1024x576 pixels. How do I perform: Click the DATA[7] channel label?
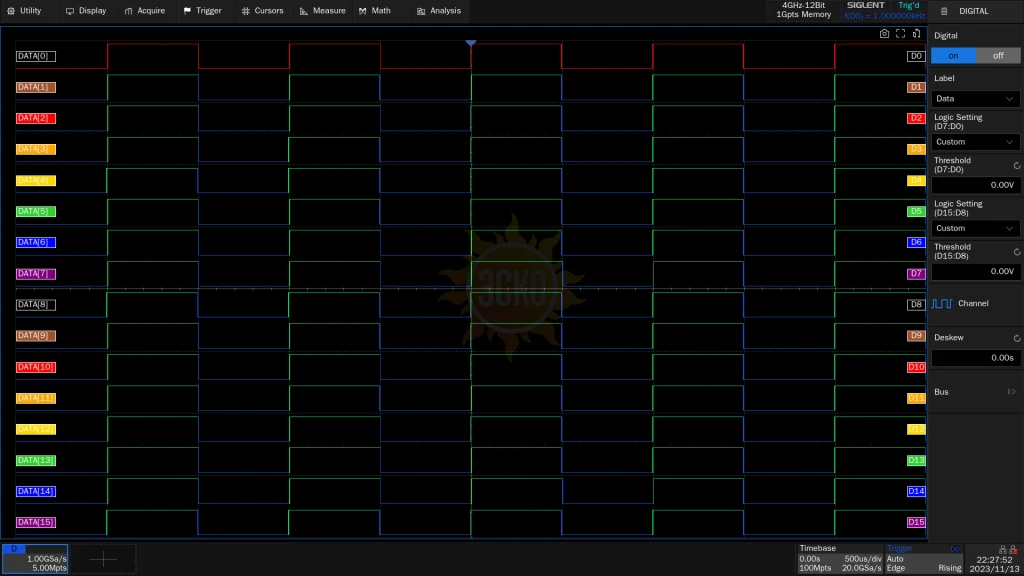coord(36,274)
